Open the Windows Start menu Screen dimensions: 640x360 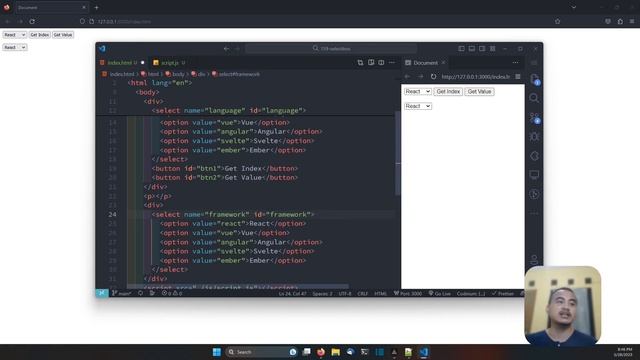click(x=217, y=352)
